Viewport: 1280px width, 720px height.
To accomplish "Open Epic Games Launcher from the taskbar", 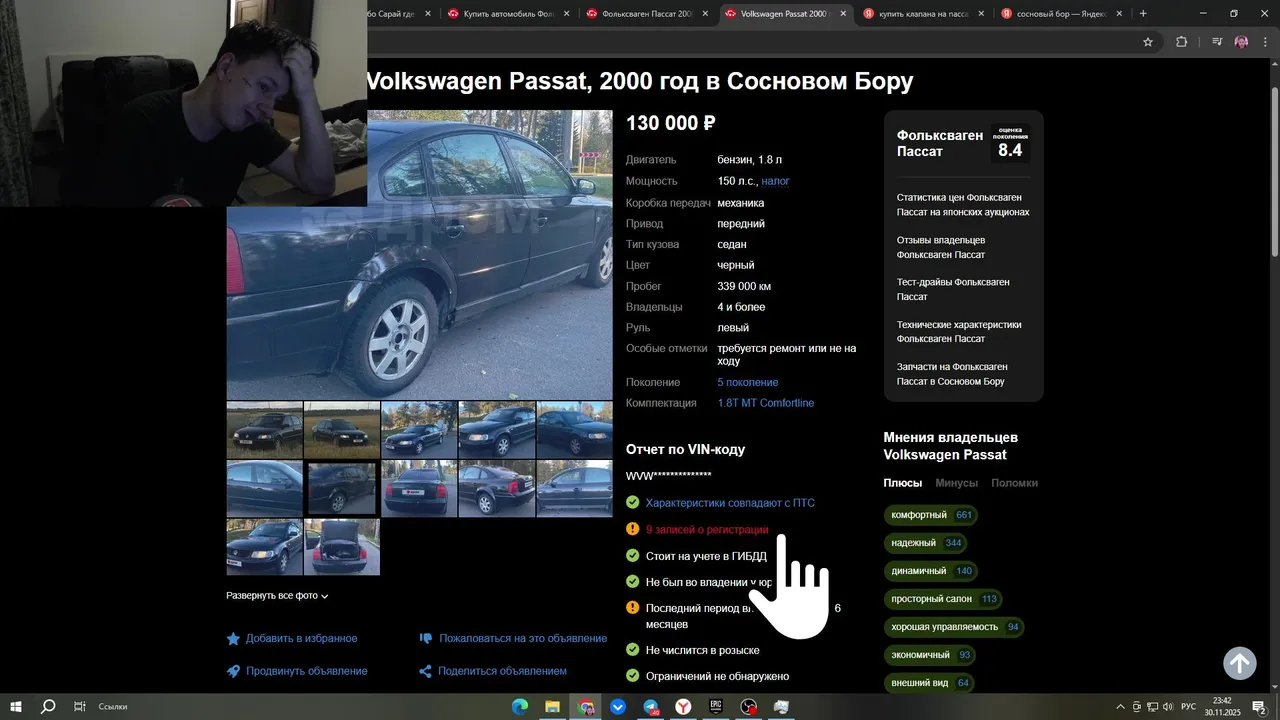I will click(x=716, y=707).
